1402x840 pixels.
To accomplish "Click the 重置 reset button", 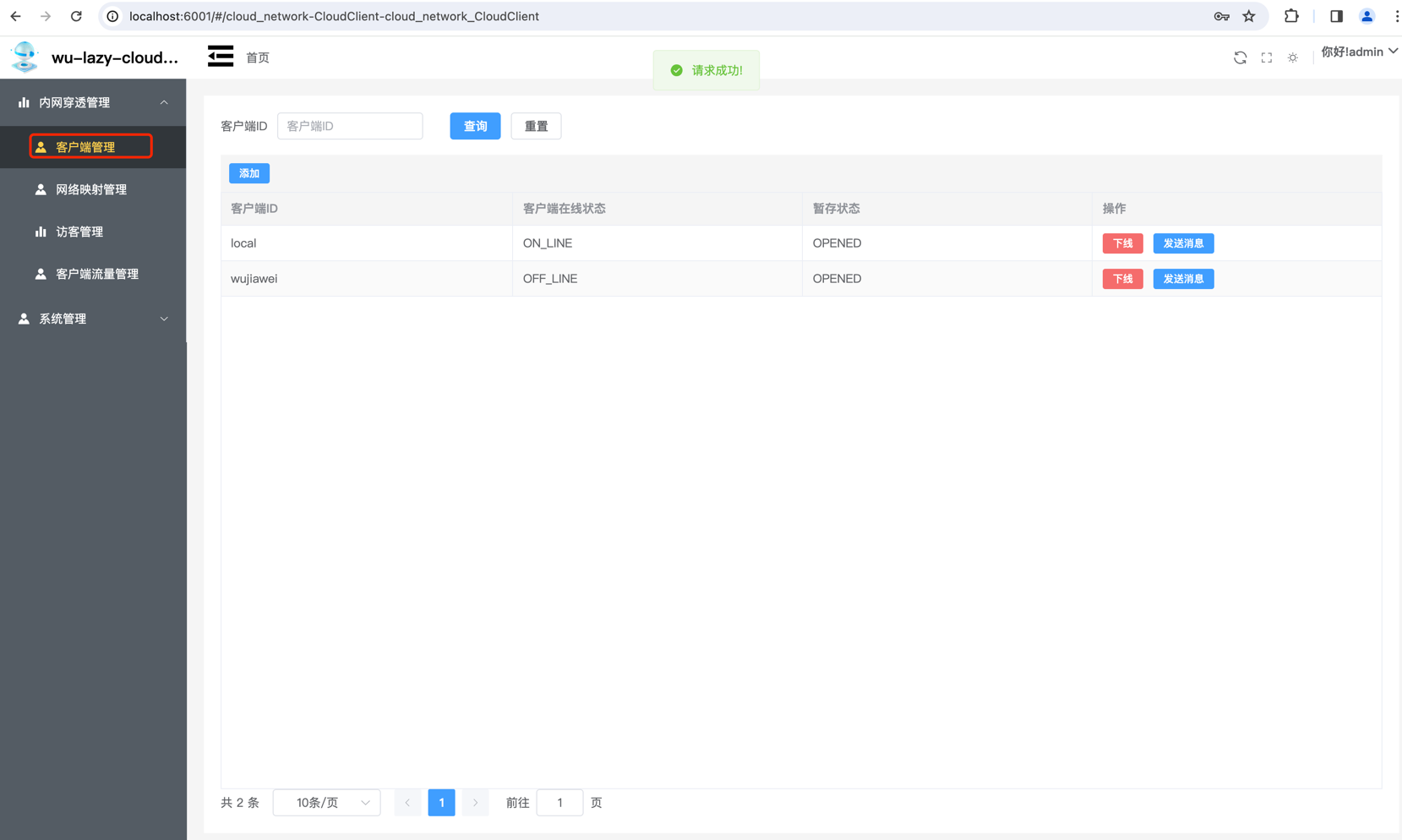I will pyautogui.click(x=536, y=126).
